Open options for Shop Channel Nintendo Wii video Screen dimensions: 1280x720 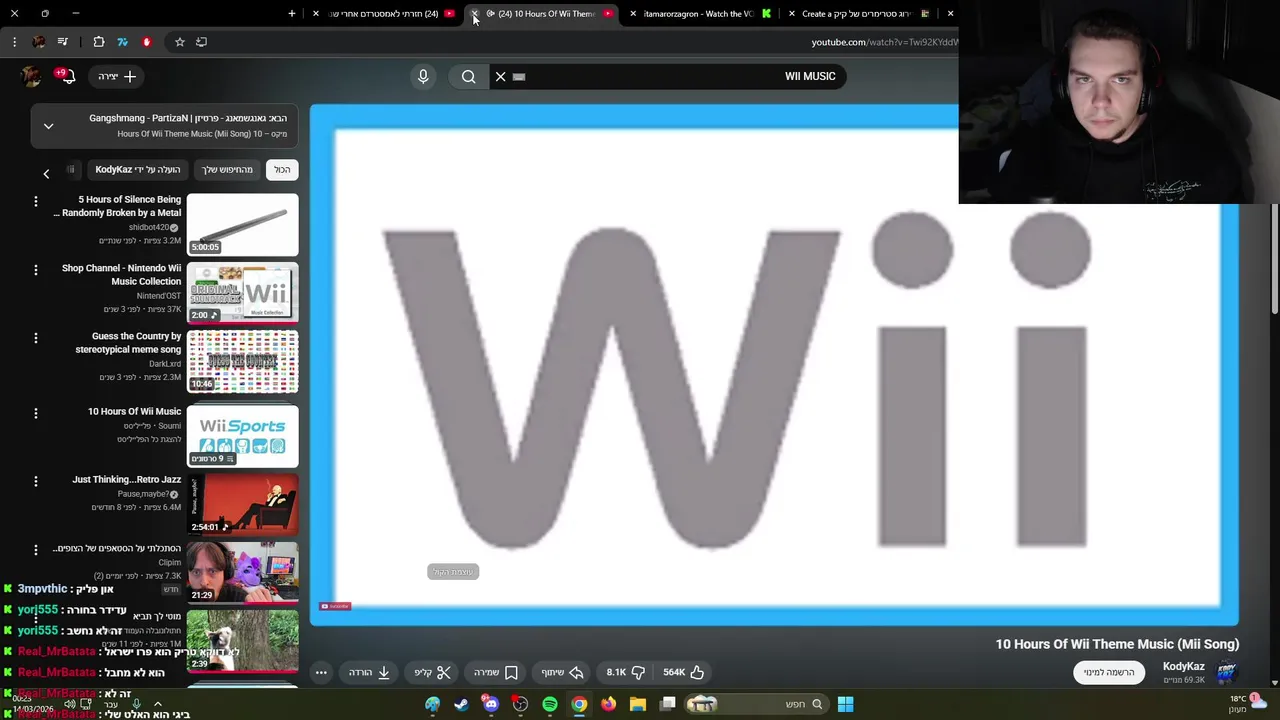(36, 270)
